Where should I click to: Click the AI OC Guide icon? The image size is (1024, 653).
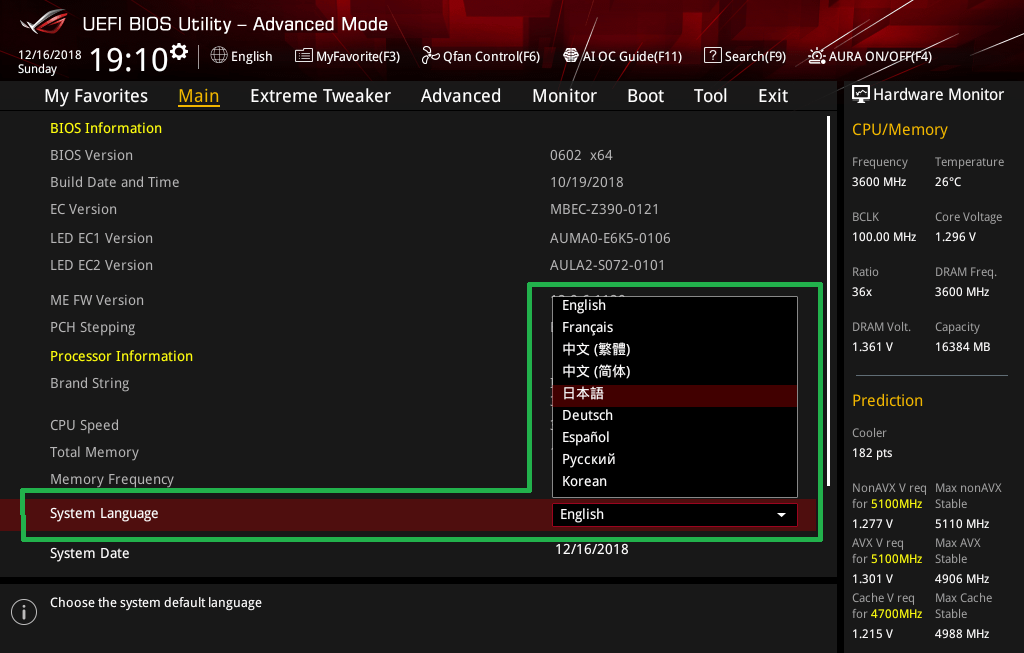pos(571,56)
